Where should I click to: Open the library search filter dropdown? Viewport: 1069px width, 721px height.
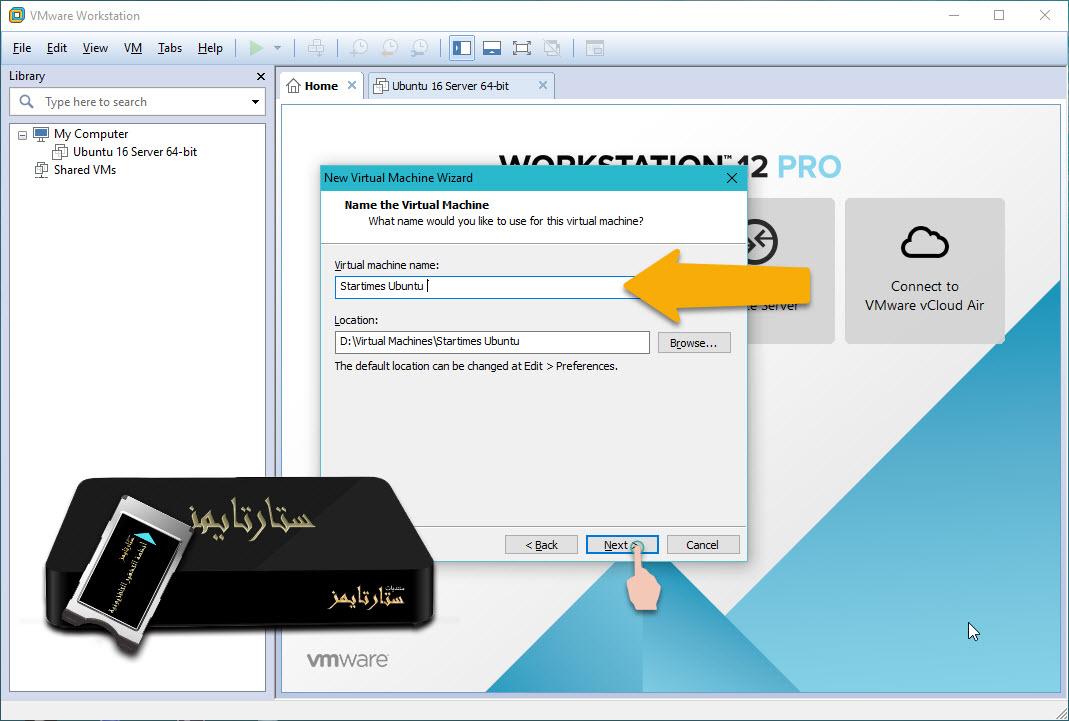pyautogui.click(x=255, y=101)
